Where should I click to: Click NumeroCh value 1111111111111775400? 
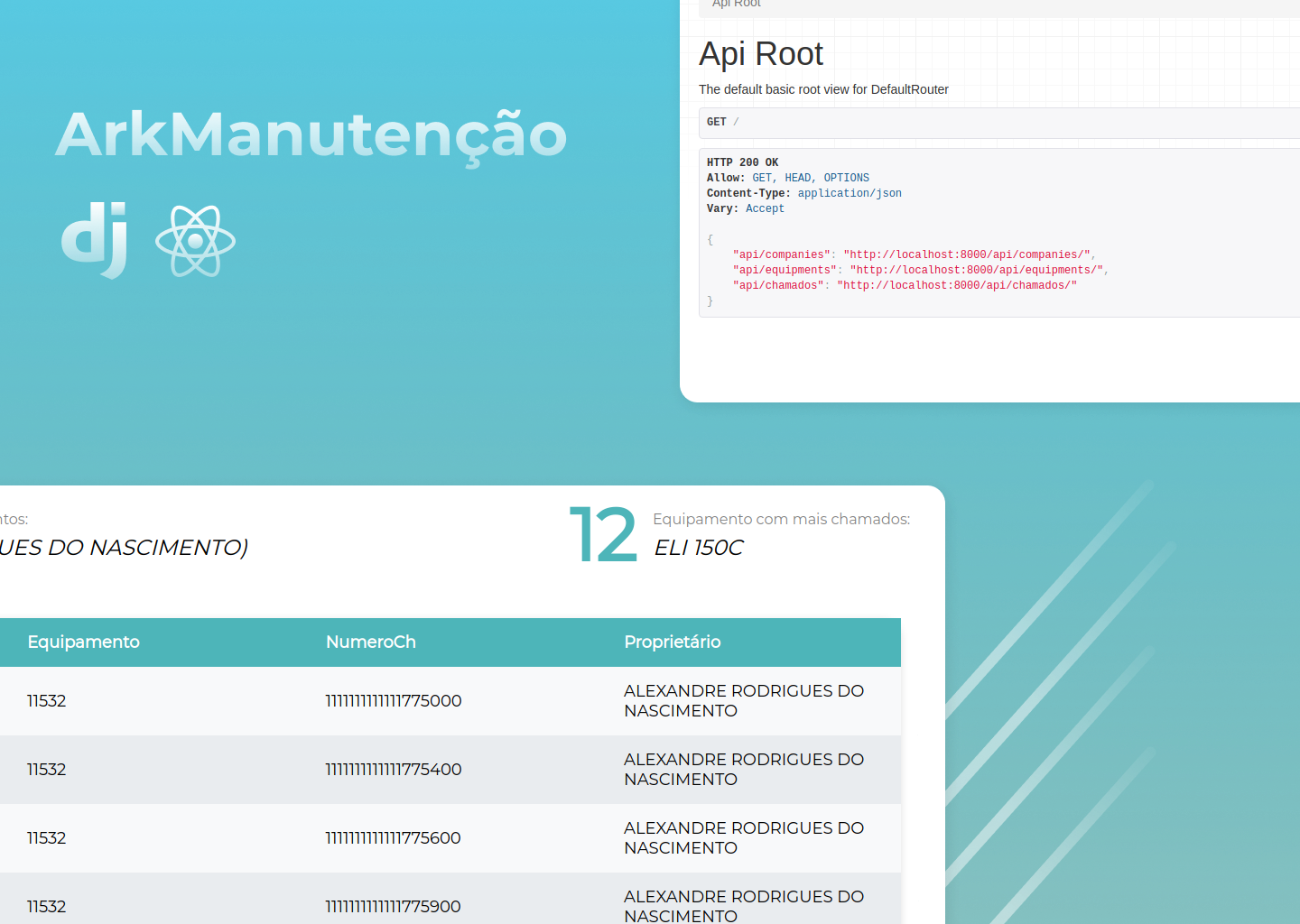tap(394, 770)
